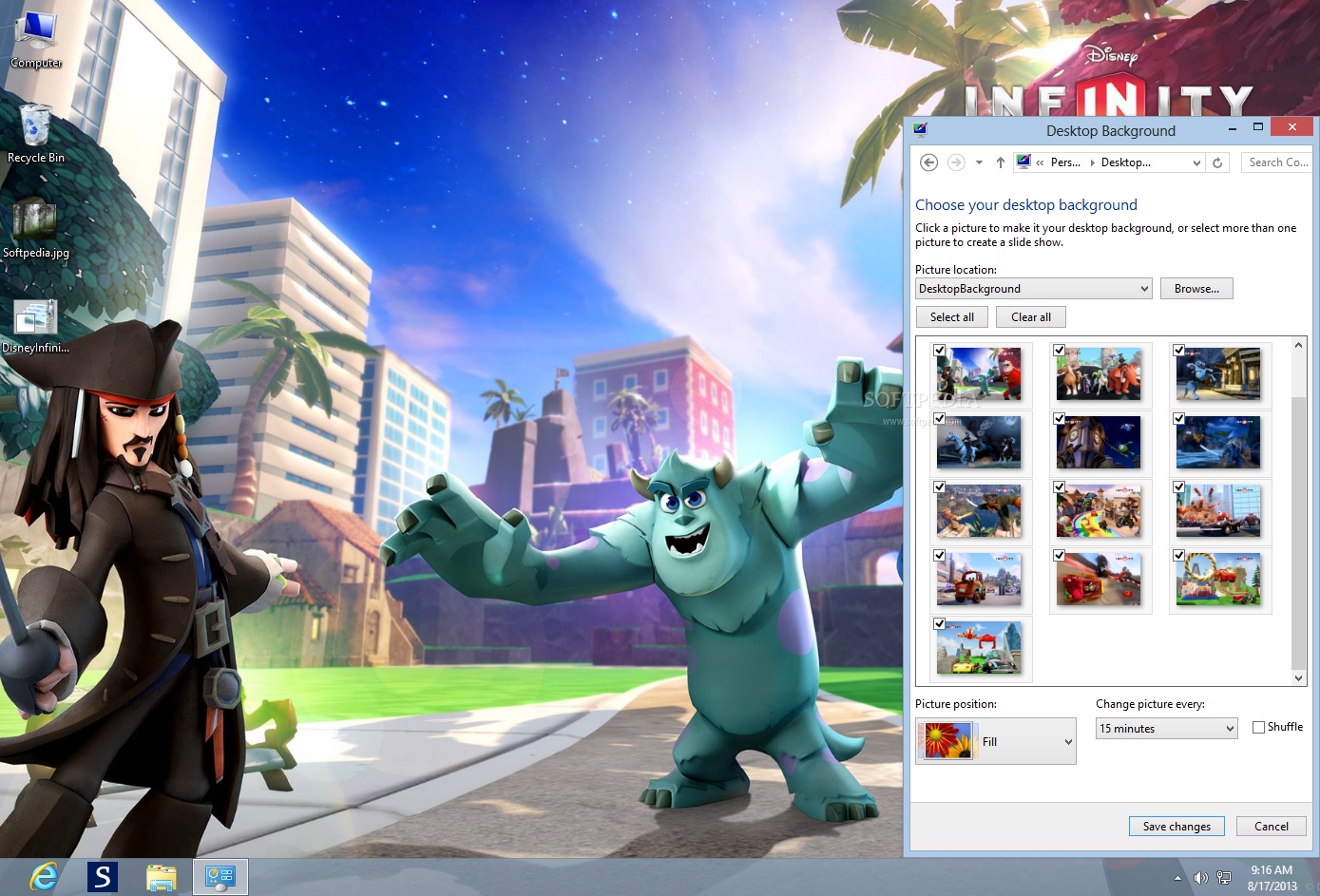1320x896 pixels.
Task: Expand the arrow between Pers... and Desktop...
Action: click(1092, 162)
